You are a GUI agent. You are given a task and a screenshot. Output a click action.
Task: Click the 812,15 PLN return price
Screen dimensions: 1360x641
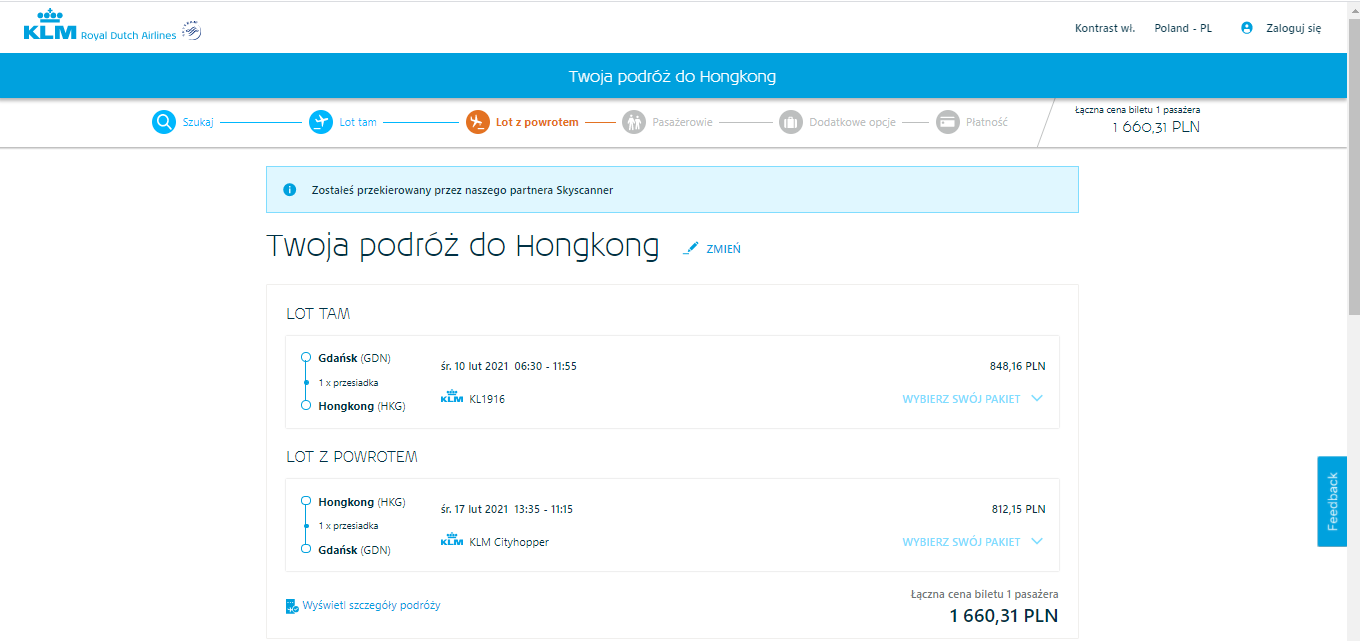[x=1018, y=509]
